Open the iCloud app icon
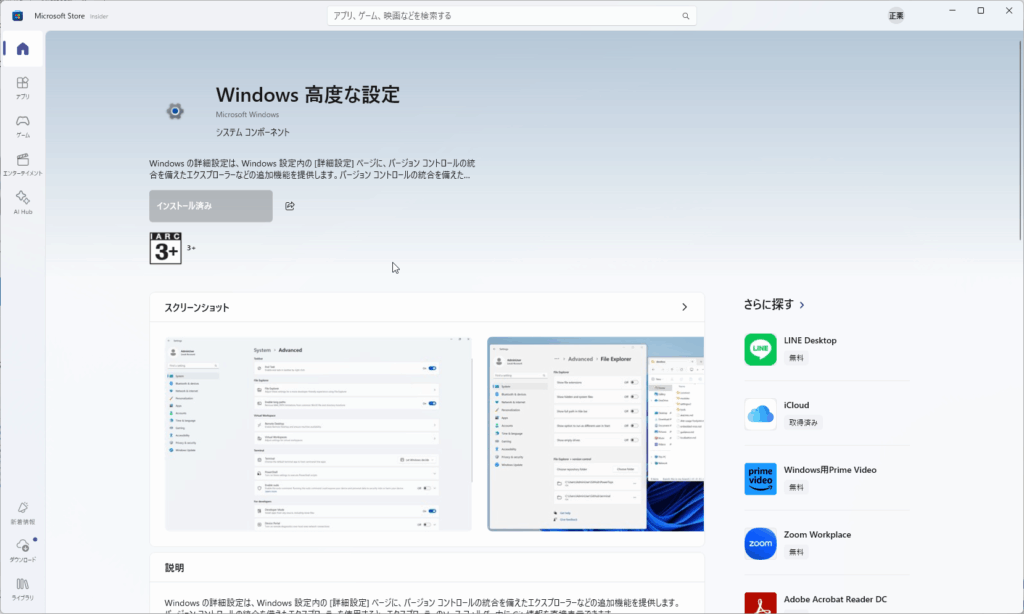This screenshot has width=1024, height=614. (x=760, y=414)
